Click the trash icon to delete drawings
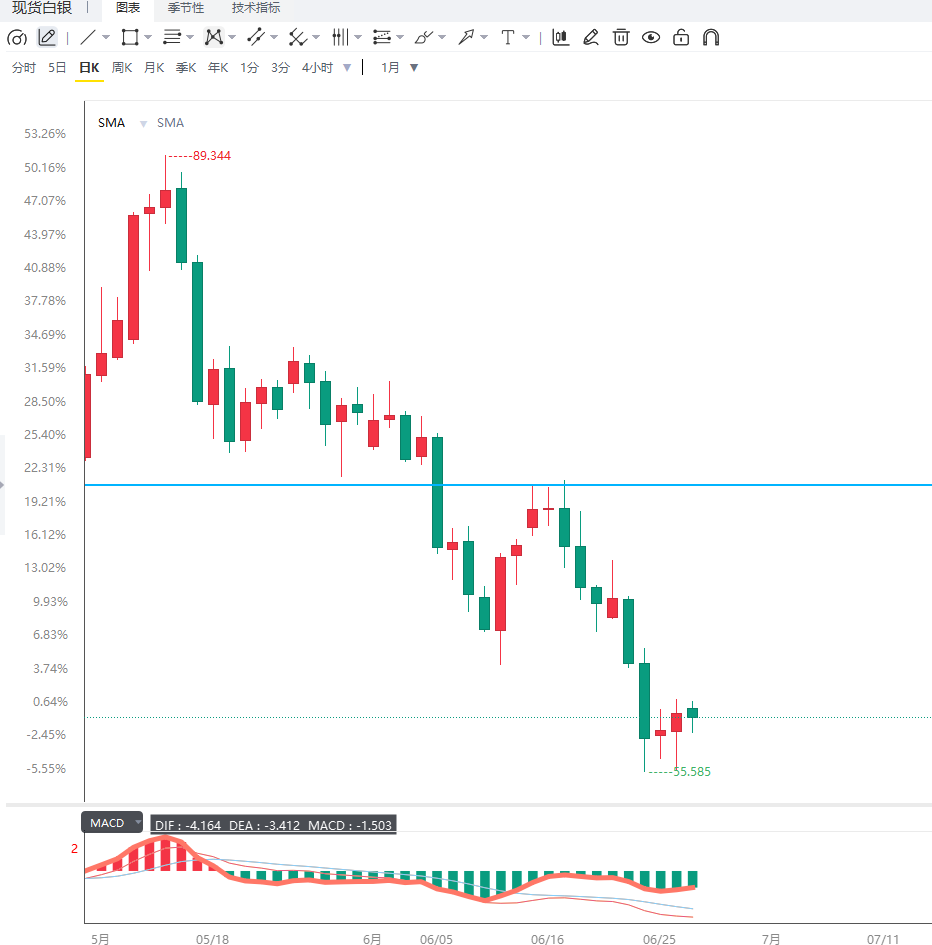932x945 pixels. point(621,37)
